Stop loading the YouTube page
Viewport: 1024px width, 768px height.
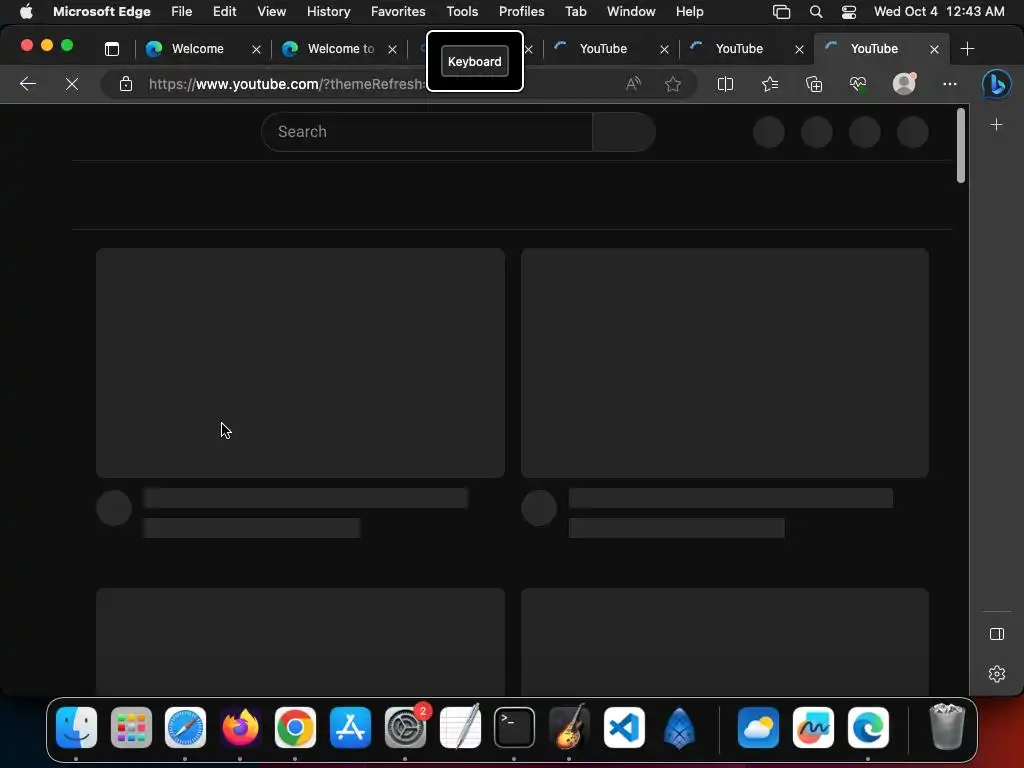(x=72, y=84)
